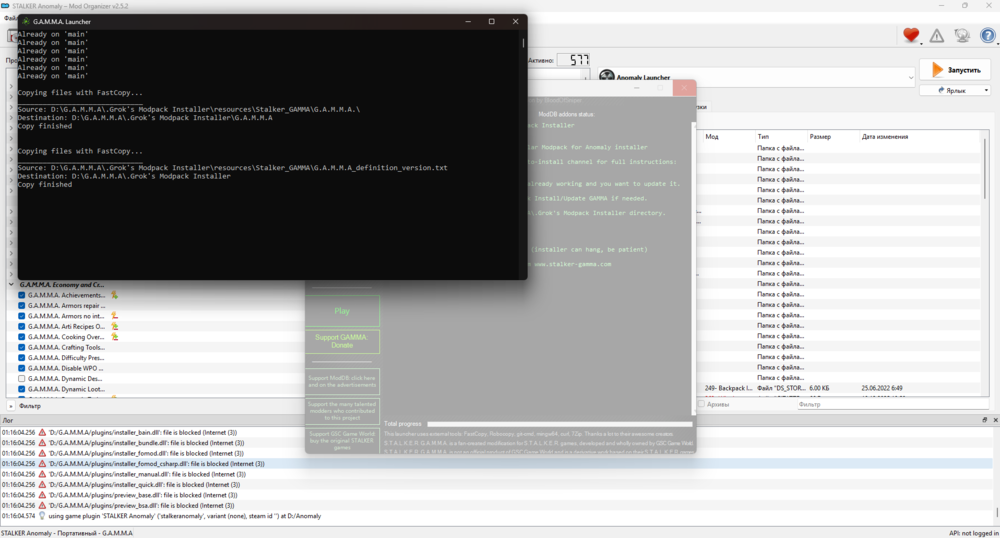Close the Лог panel with its X icon

995,420
